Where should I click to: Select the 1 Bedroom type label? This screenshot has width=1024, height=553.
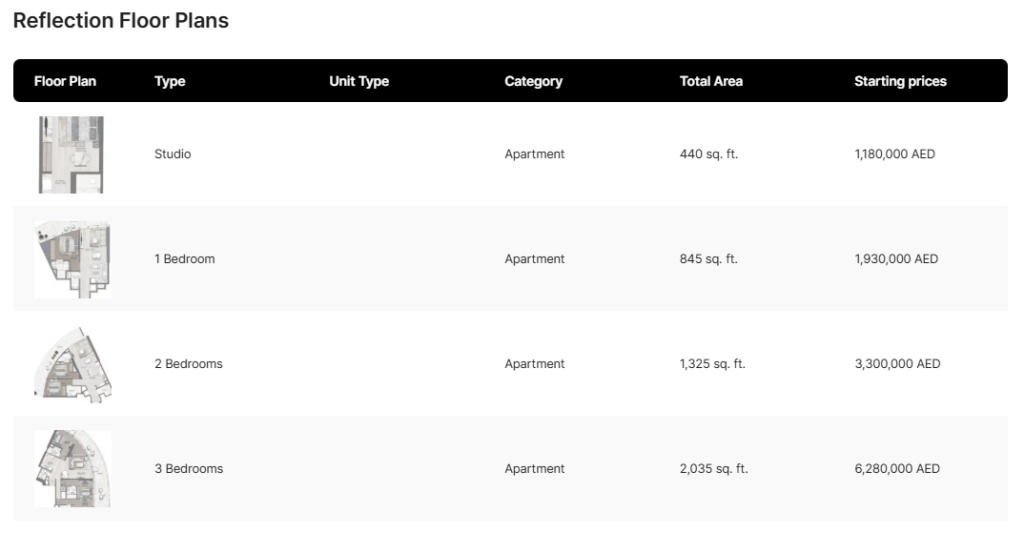tap(184, 259)
